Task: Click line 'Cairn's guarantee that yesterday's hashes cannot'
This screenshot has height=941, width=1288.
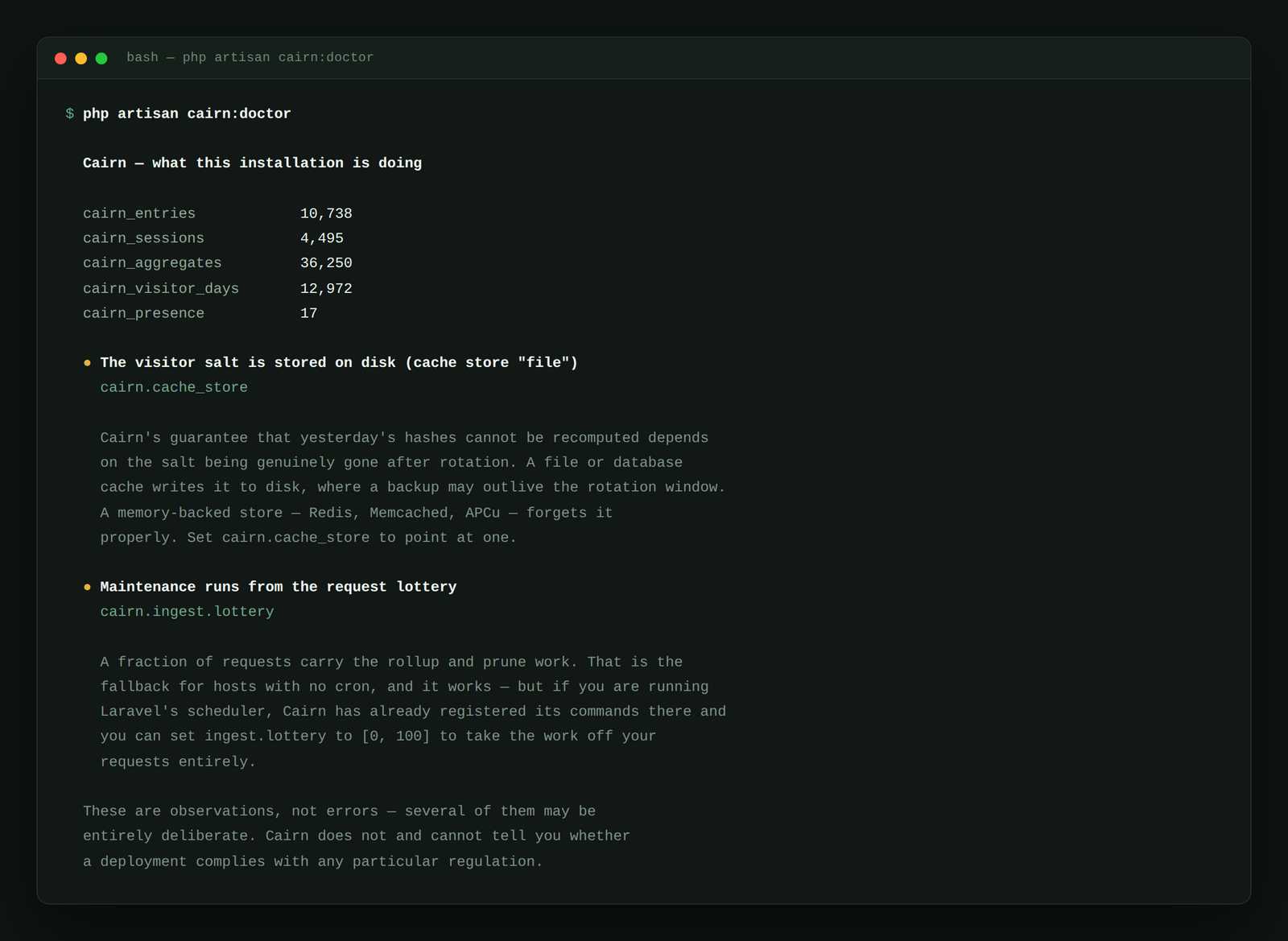Action: 404,438
